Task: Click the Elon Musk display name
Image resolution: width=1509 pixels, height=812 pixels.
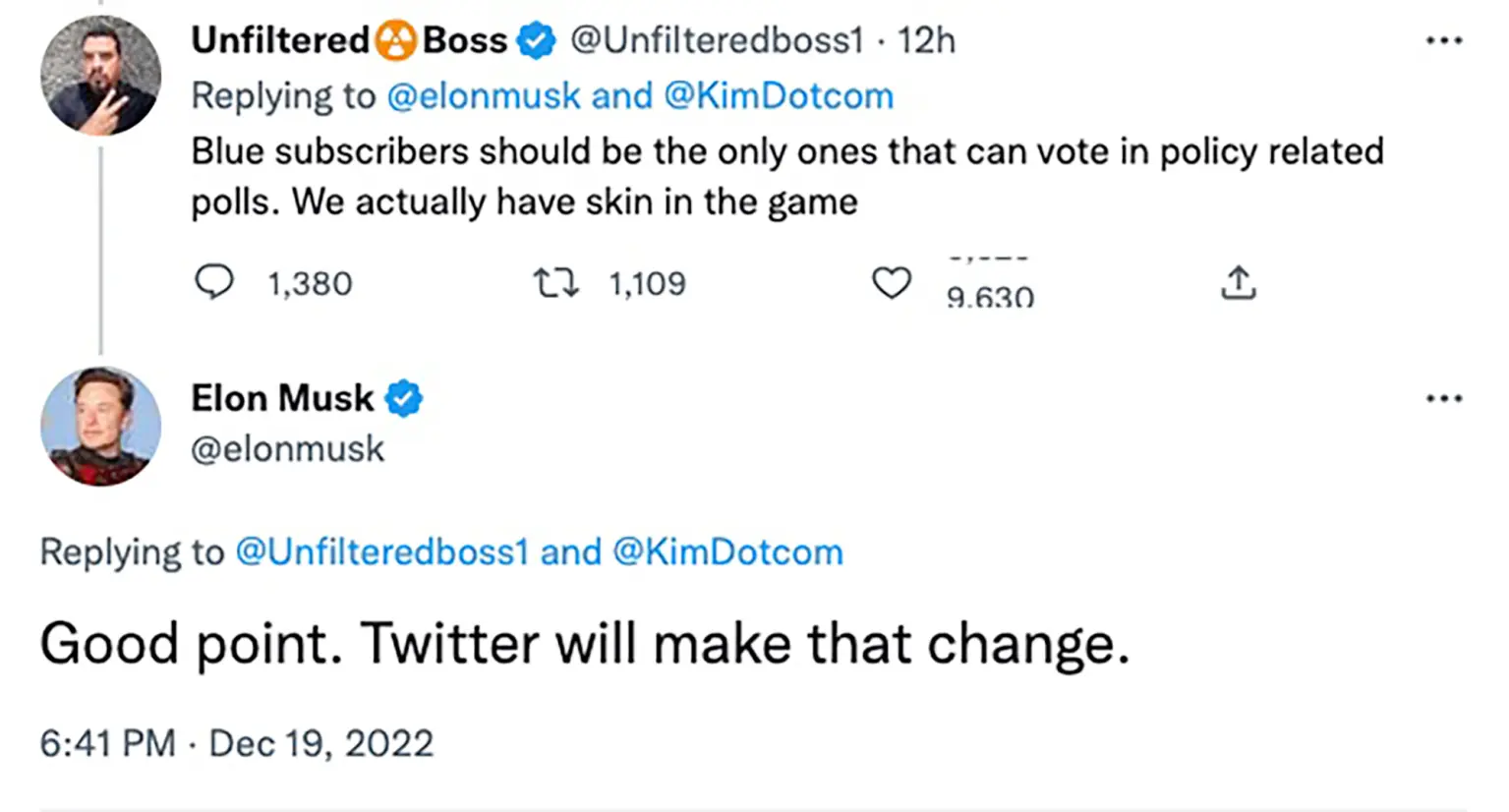Action: click(x=282, y=399)
